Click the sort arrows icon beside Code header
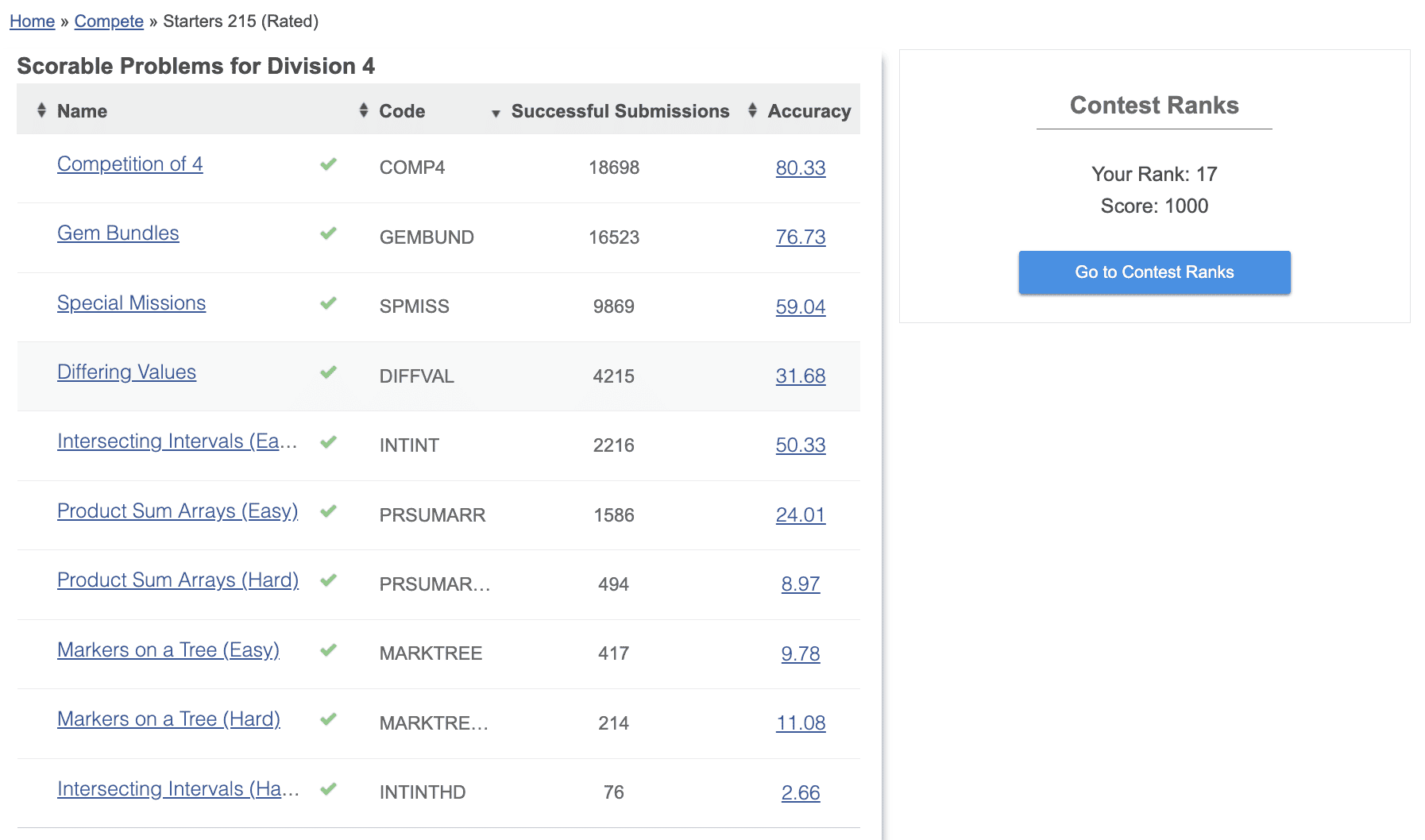Viewport: 1425px width, 840px height. (363, 110)
